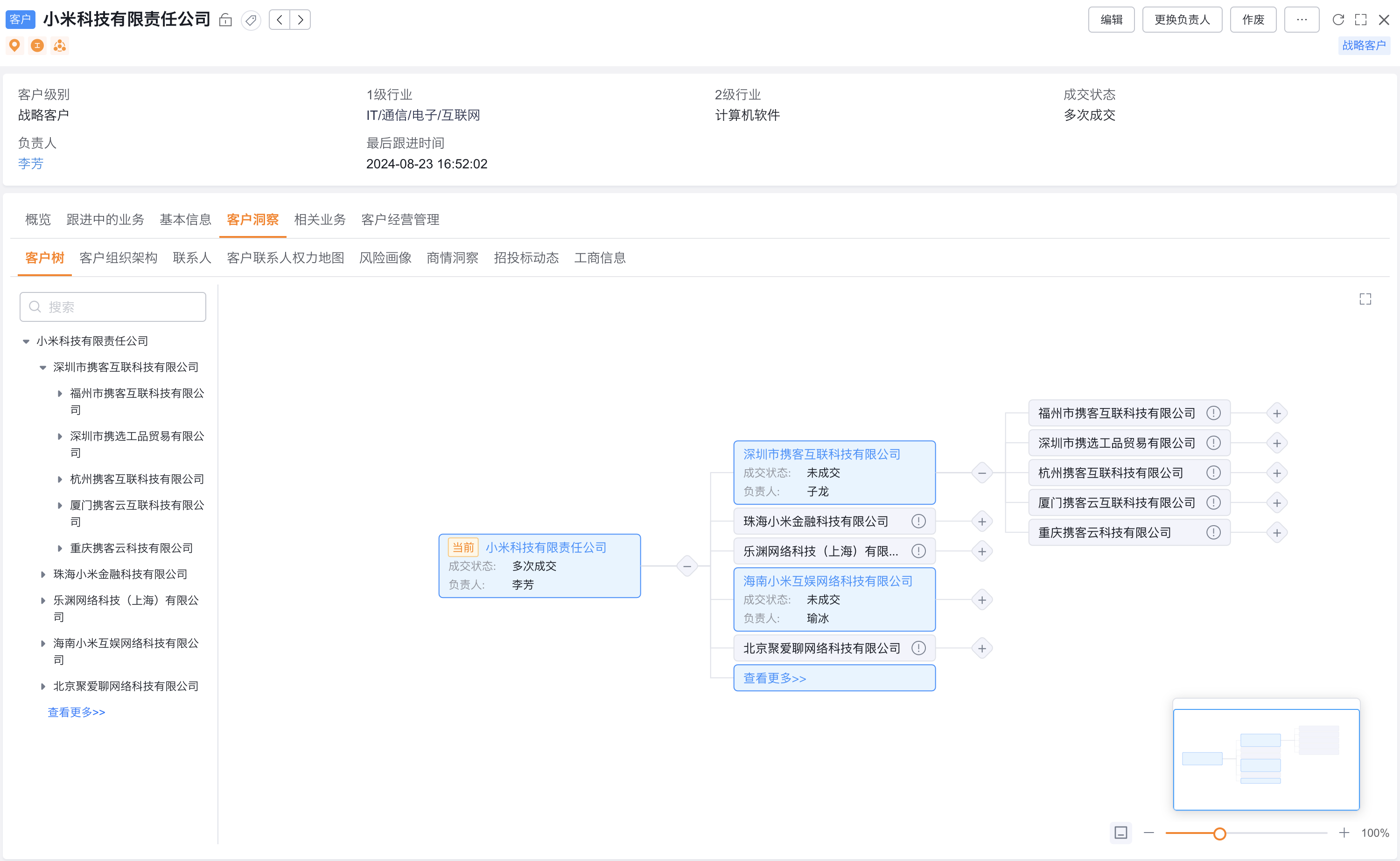Collapse 深圳市携客互联科技有限公司 in sidebar tree

[43, 368]
